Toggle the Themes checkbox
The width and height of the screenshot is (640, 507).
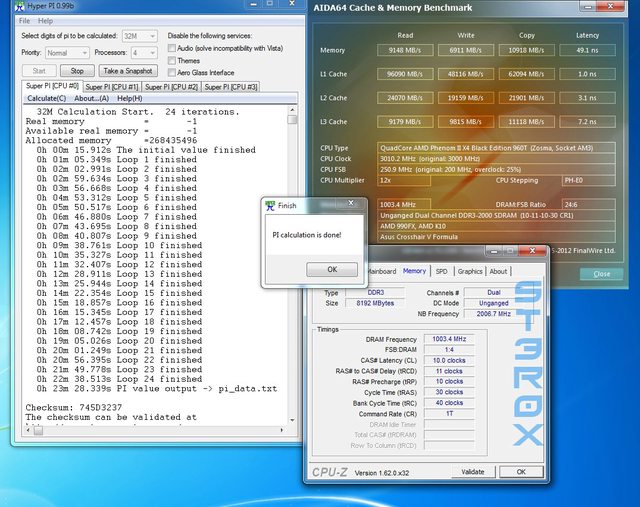172,60
